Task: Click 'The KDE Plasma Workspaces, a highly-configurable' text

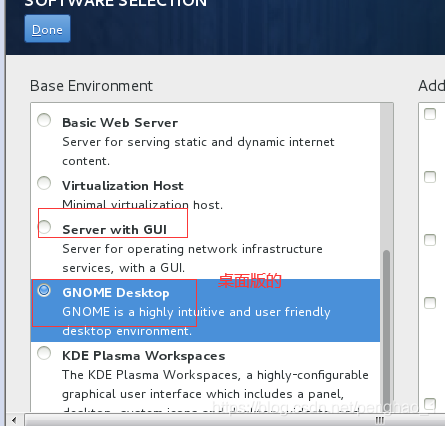Action: tap(215, 375)
